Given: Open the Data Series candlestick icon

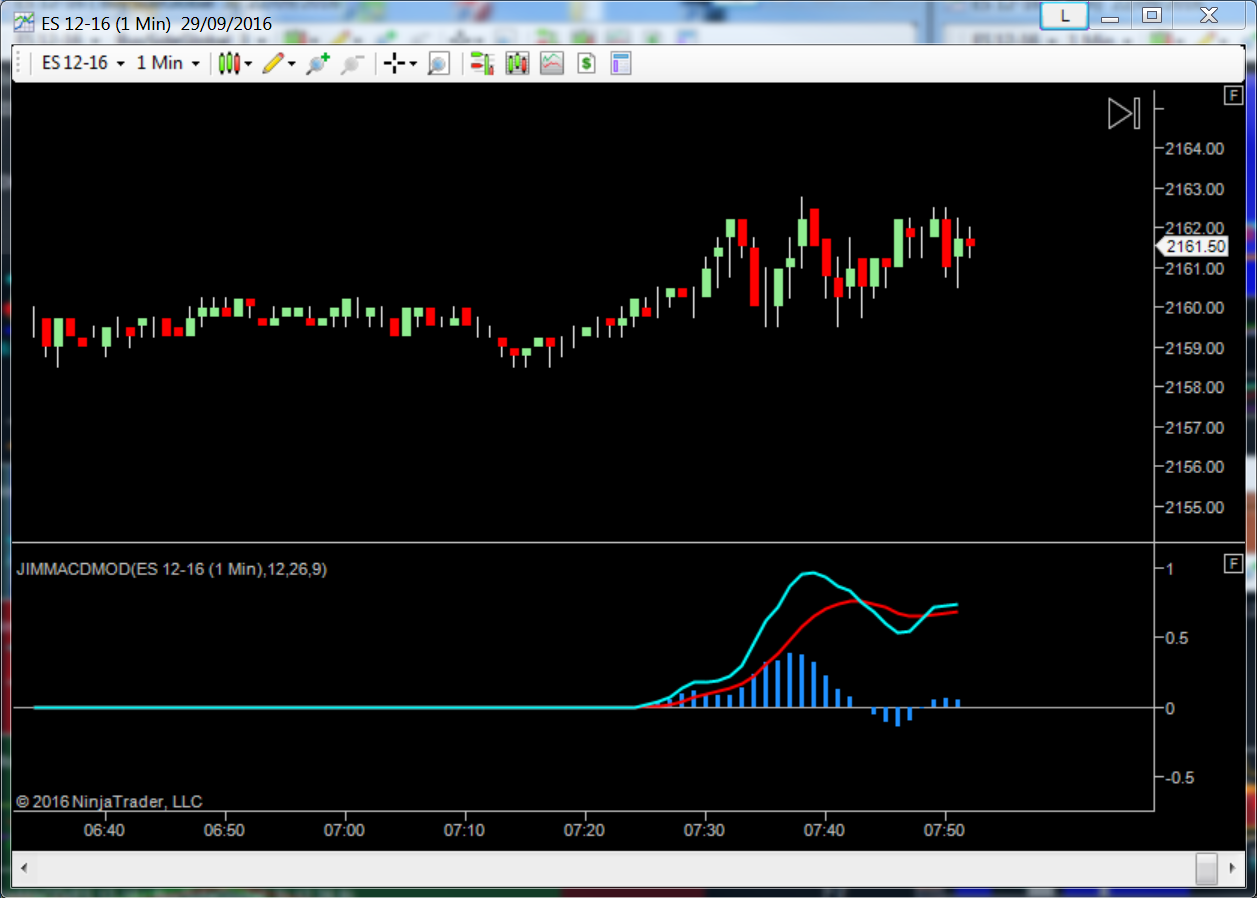Looking at the screenshot, I should (517, 64).
